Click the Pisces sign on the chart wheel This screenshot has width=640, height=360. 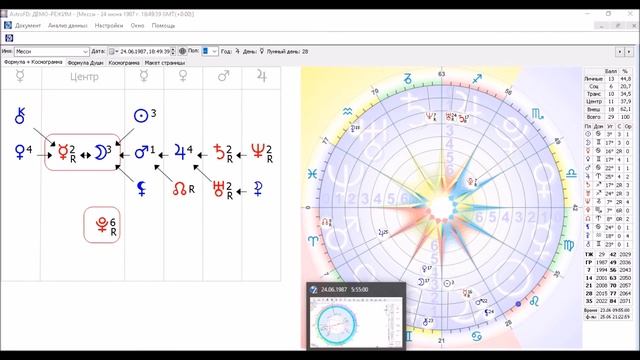(x=312, y=174)
